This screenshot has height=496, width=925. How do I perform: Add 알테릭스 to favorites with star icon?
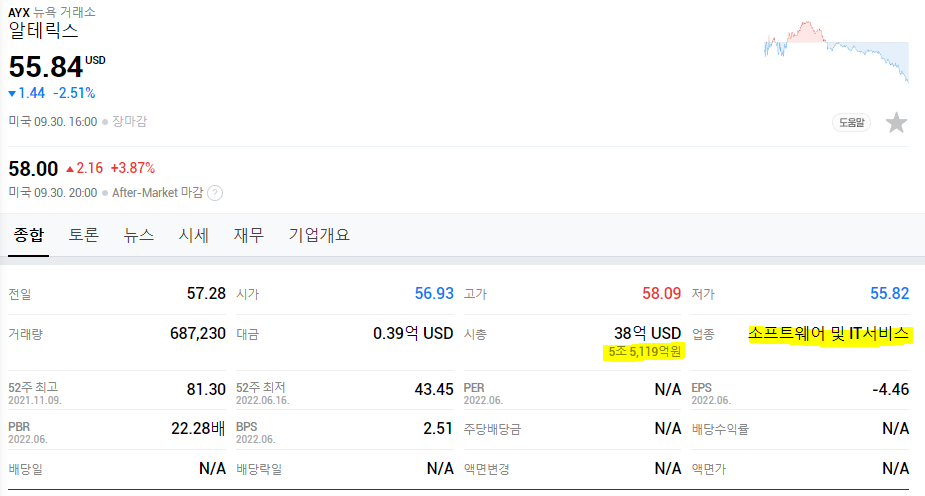[x=896, y=123]
